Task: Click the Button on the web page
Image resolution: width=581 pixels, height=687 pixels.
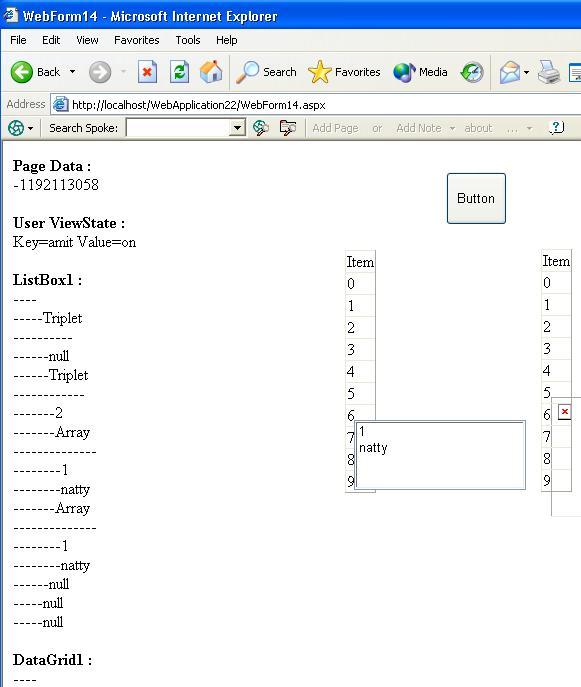Action: 476,198
